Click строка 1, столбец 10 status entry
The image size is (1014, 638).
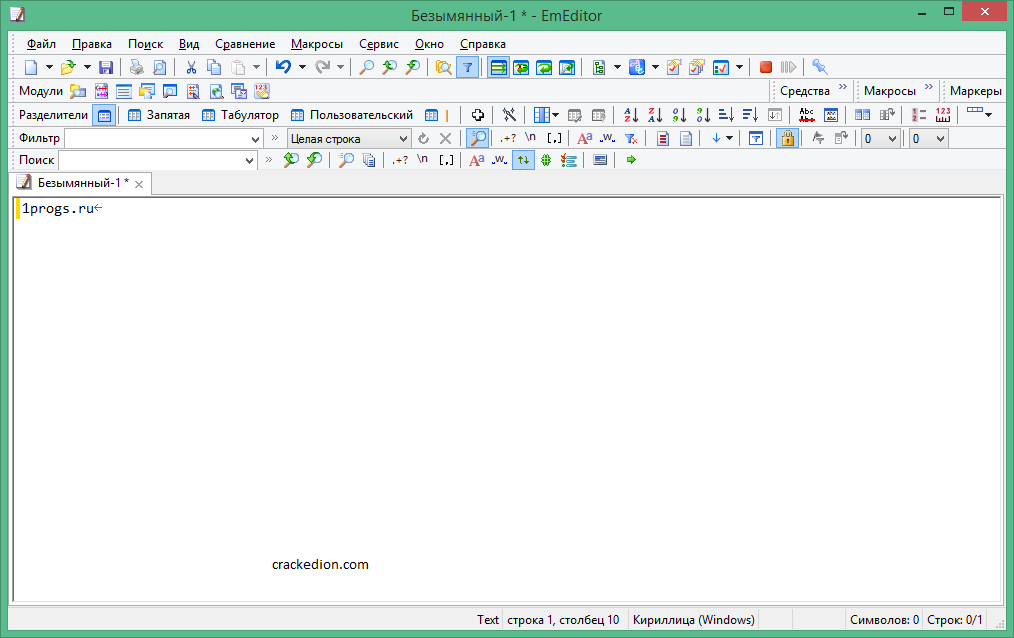click(563, 620)
